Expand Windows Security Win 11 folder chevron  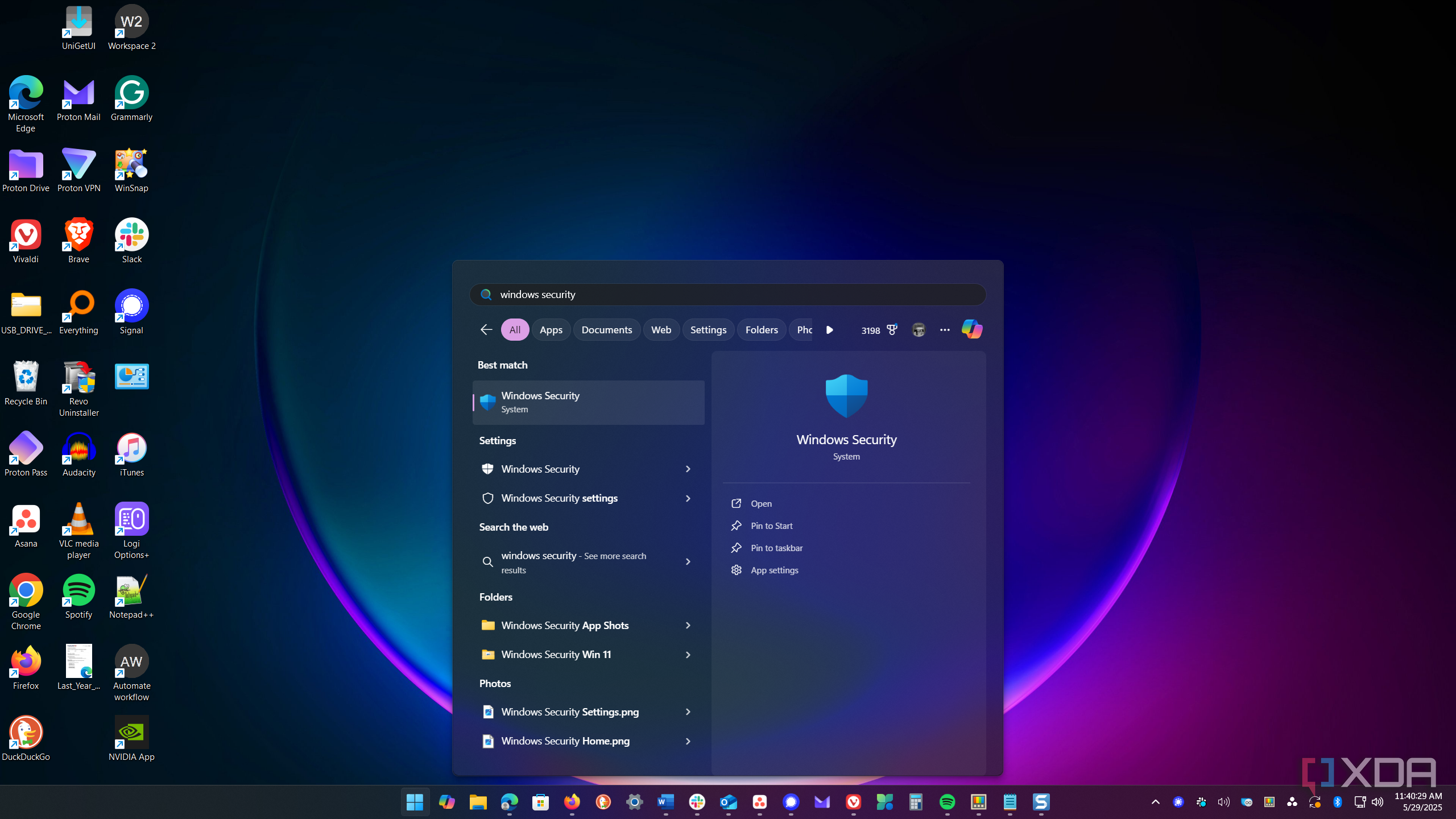(x=688, y=655)
